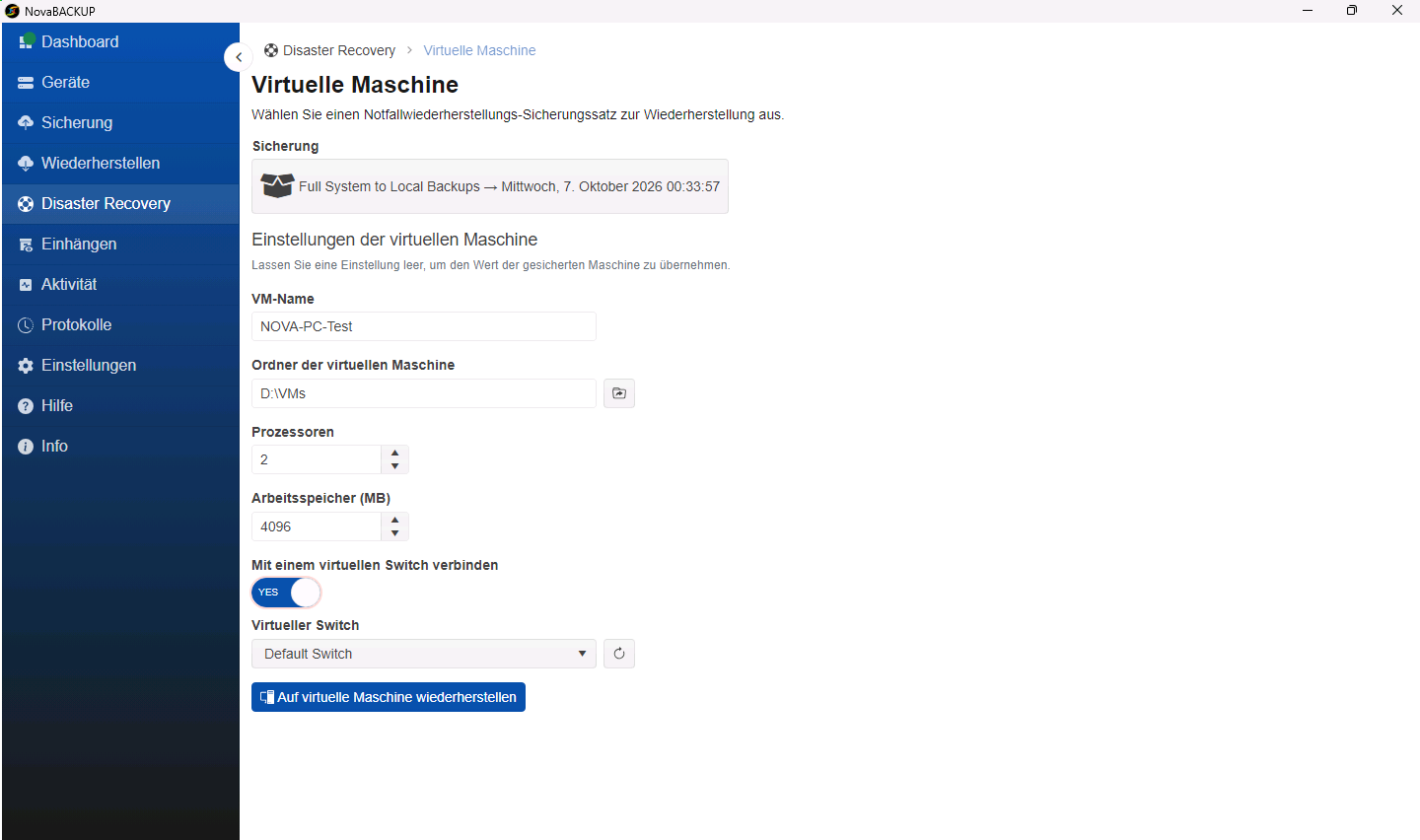Click the Mit einem virtuellen Switch verbinden label
Screen dimensions: 1420x840
tap(375, 565)
